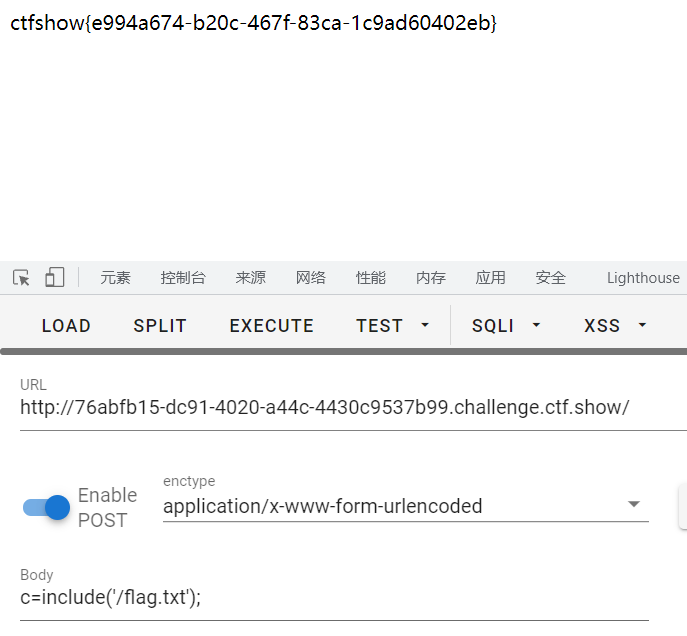Open the enctype selection dropdown
Image resolution: width=687 pixels, height=636 pixels.
point(405,506)
